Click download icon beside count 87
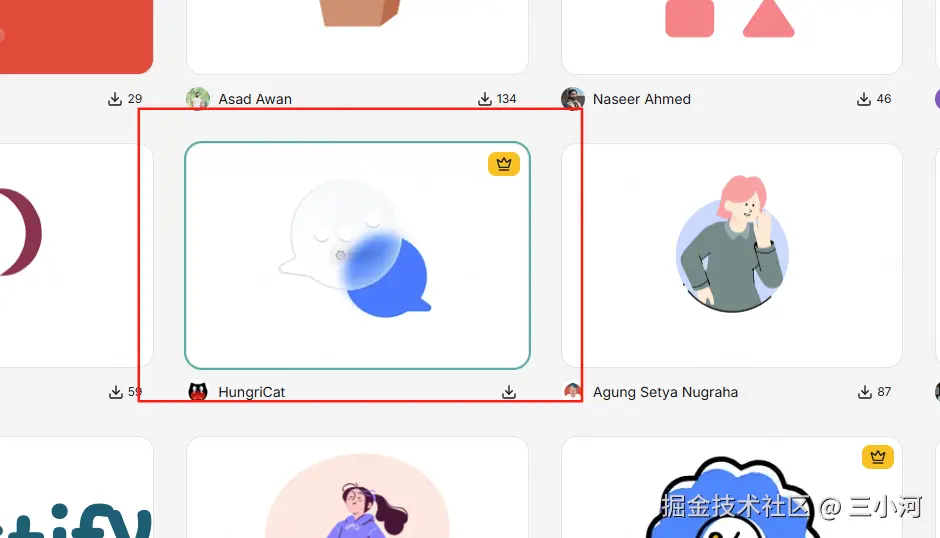The height and width of the screenshot is (538, 940). [x=864, y=392]
